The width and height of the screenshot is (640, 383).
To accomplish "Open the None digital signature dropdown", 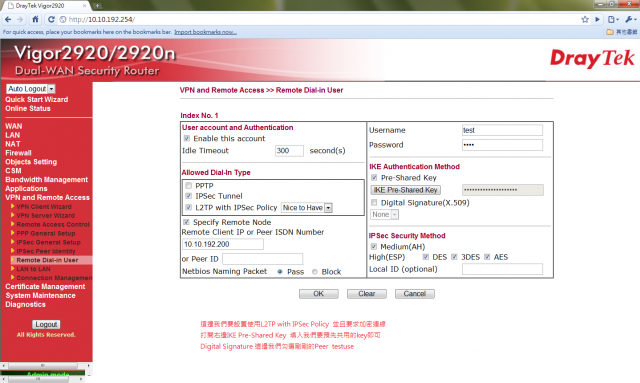I will pos(384,214).
